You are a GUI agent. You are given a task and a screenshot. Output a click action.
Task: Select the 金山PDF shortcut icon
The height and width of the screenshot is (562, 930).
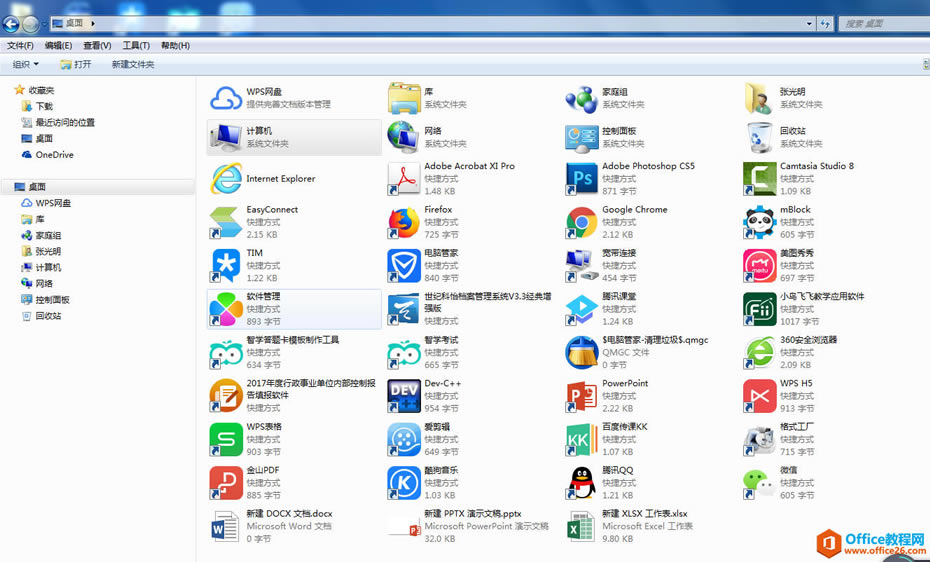pos(225,482)
